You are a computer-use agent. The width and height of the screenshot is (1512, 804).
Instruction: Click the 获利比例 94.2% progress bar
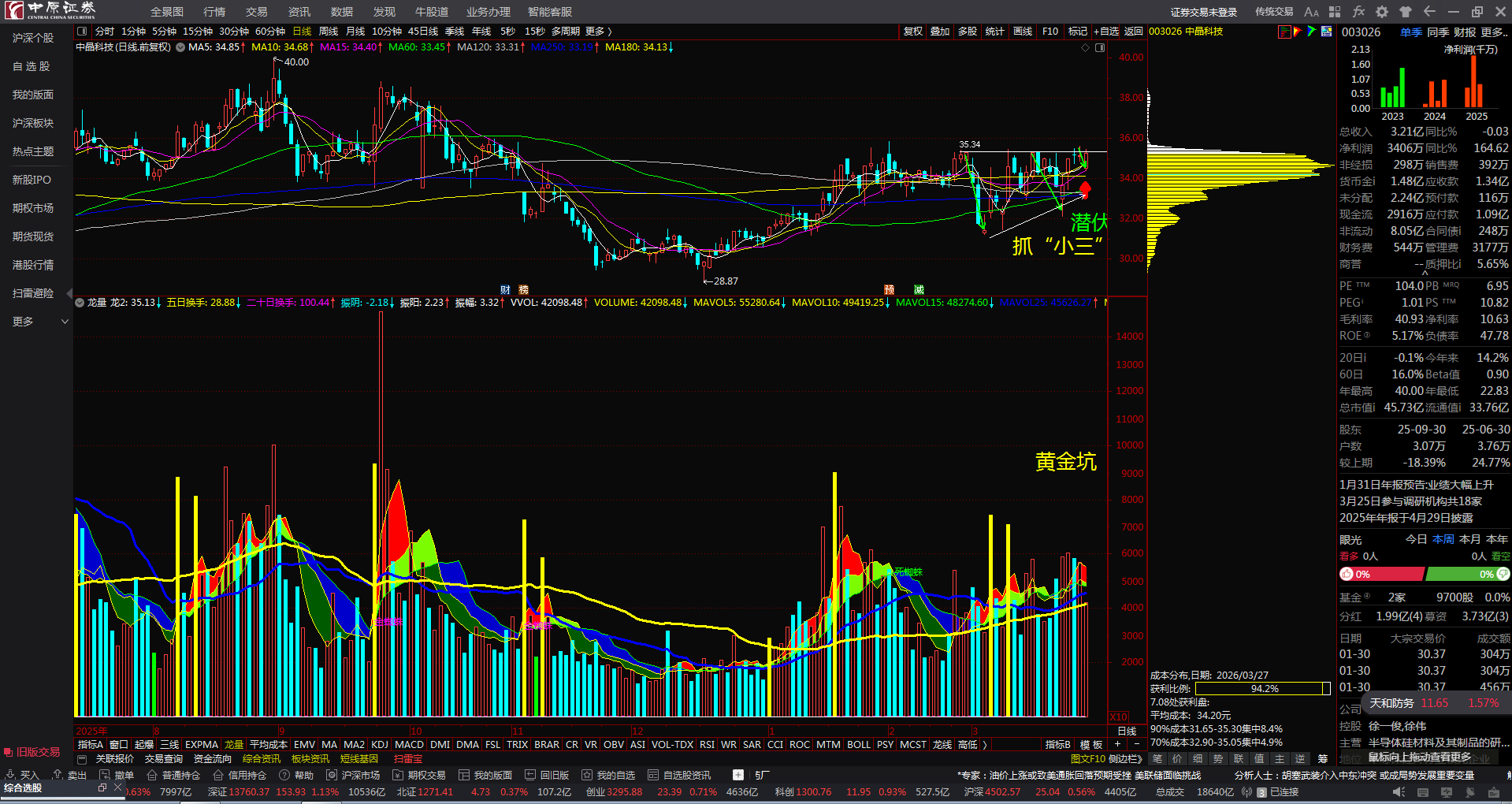point(1263,689)
